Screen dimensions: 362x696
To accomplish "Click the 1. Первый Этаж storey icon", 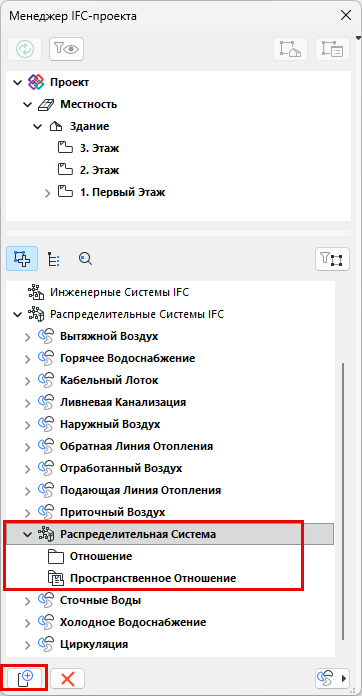I will [65, 192].
